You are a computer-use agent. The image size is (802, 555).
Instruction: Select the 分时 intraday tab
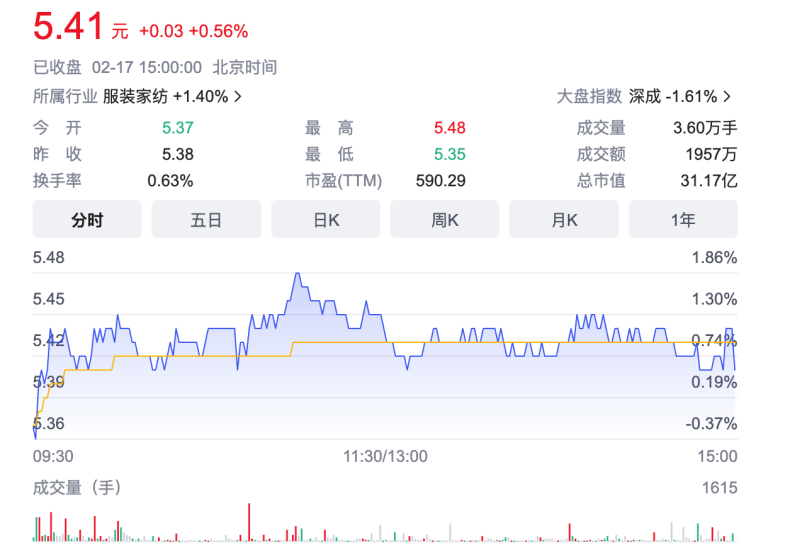tap(87, 220)
